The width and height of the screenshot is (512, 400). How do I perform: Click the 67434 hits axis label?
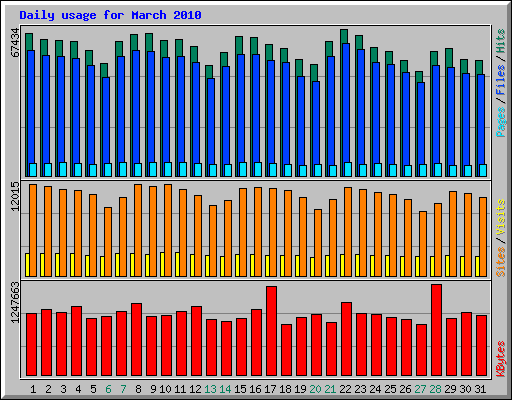pyautogui.click(x=15, y=43)
